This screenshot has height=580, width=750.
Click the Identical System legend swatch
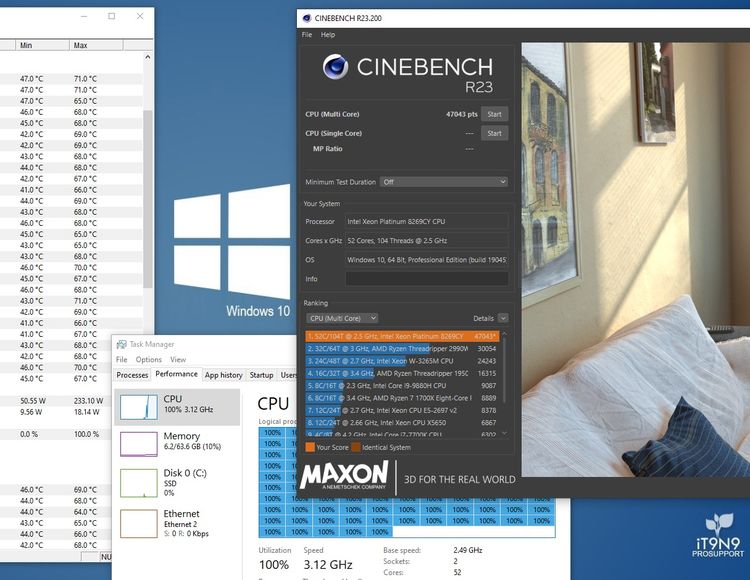(x=356, y=447)
